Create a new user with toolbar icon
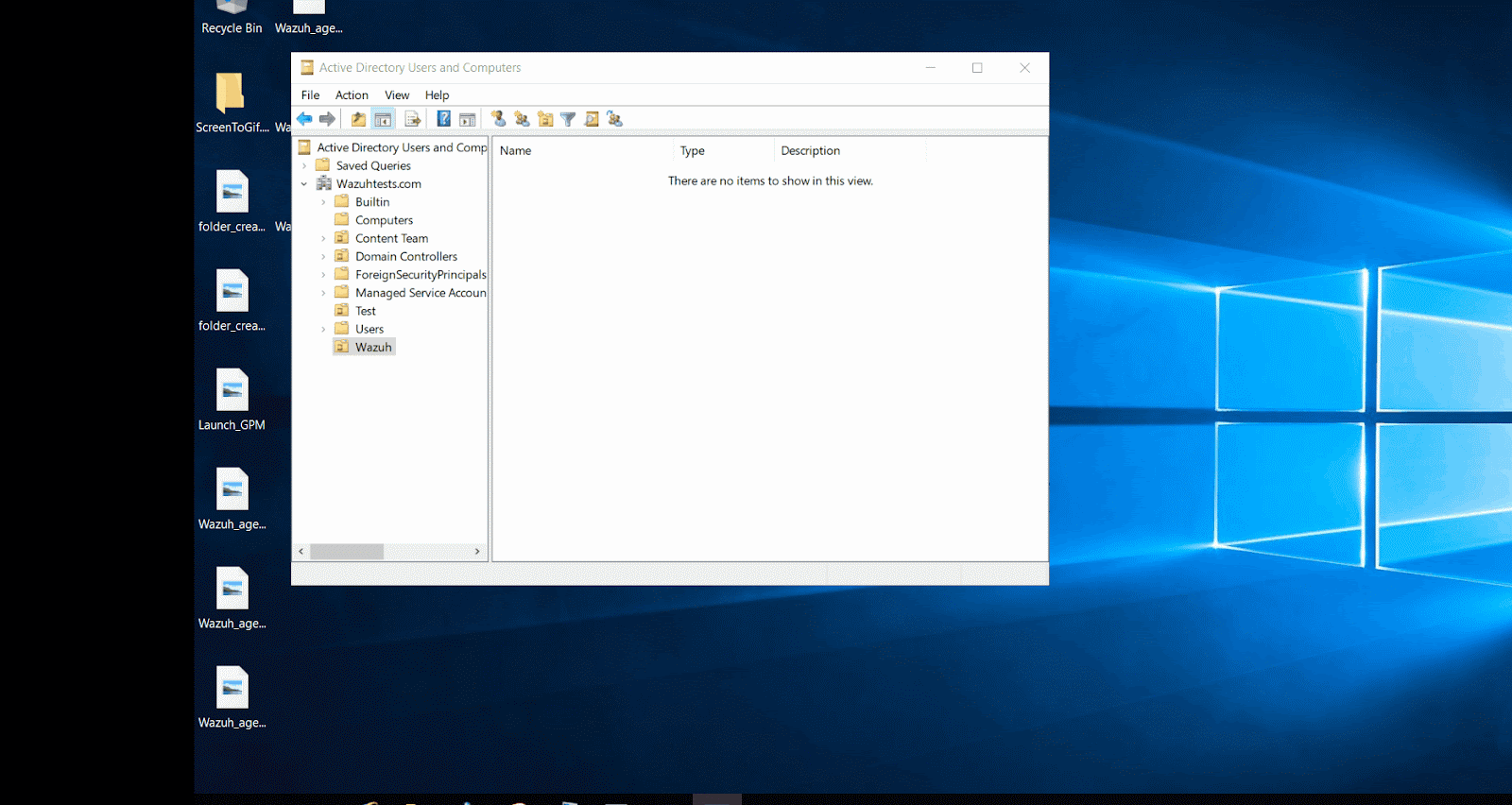The image size is (1512, 805). point(498,119)
